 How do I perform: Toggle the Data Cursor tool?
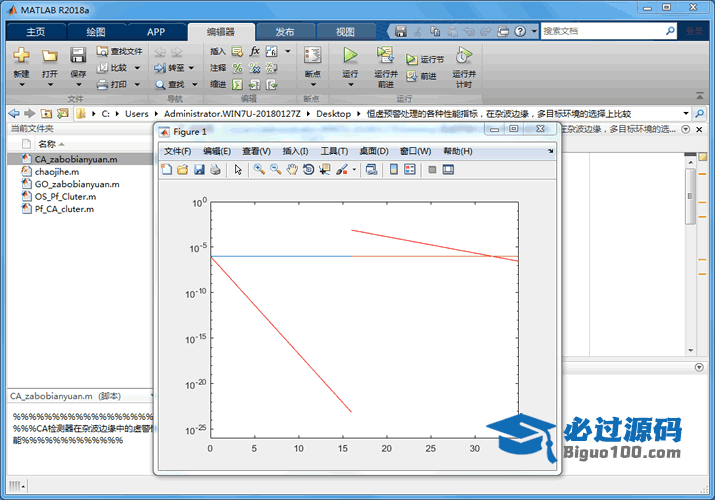pyautogui.click(x=325, y=170)
